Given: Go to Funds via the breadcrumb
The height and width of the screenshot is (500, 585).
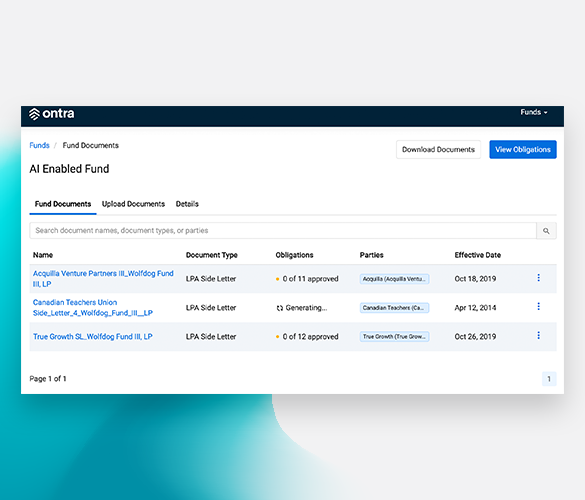Looking at the screenshot, I should 39,146.
